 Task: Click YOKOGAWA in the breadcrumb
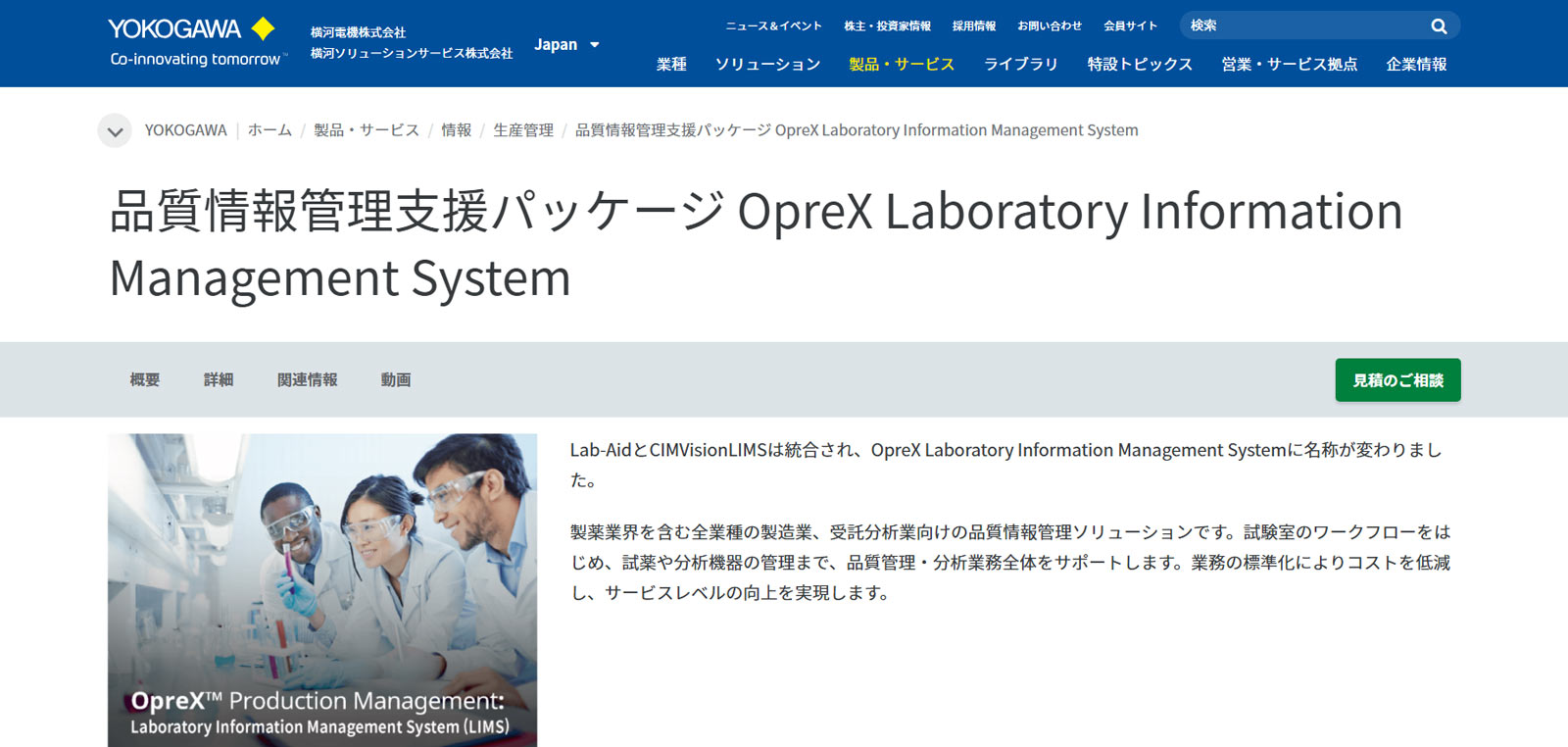coord(185,130)
